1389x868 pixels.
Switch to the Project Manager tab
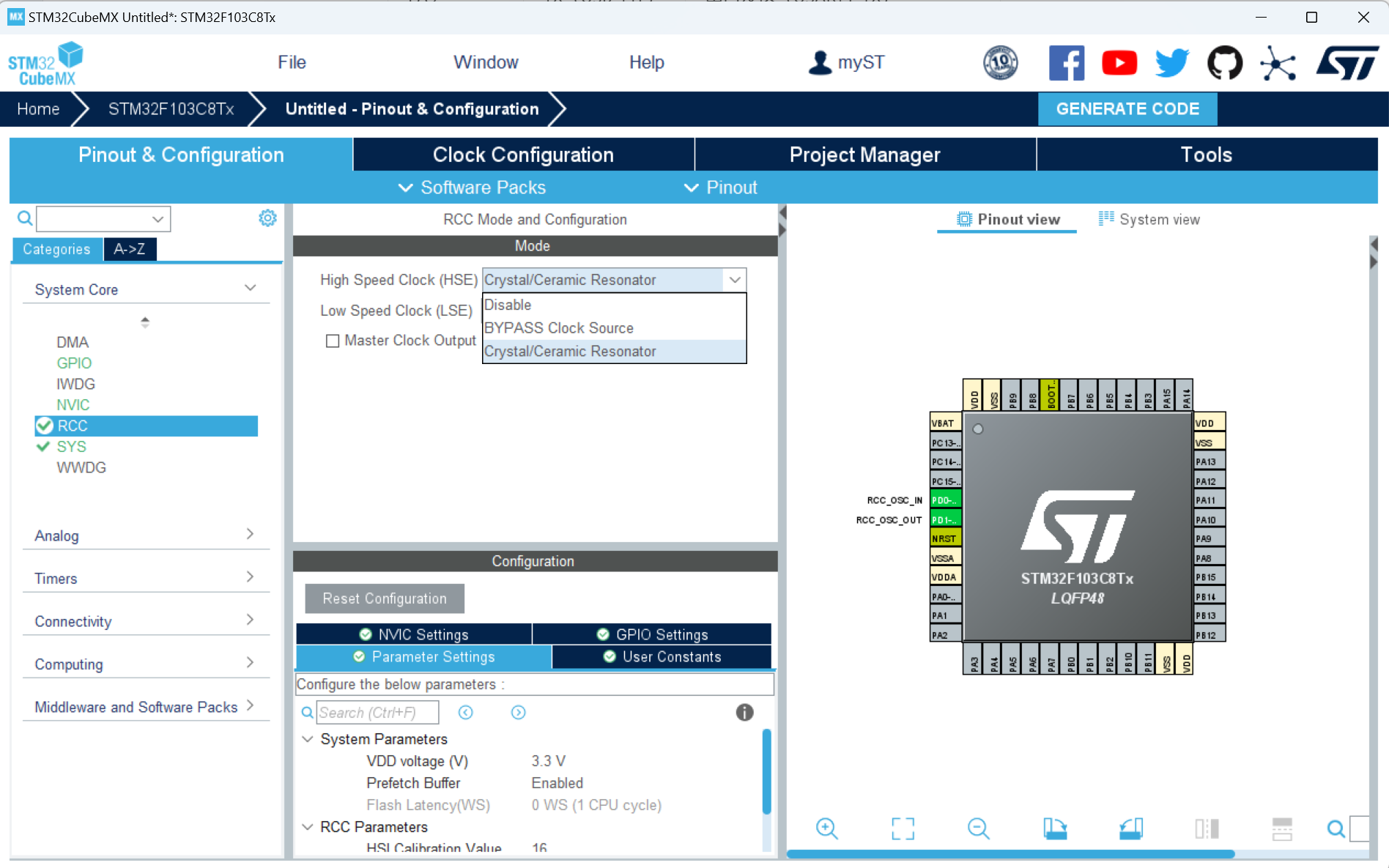point(865,155)
